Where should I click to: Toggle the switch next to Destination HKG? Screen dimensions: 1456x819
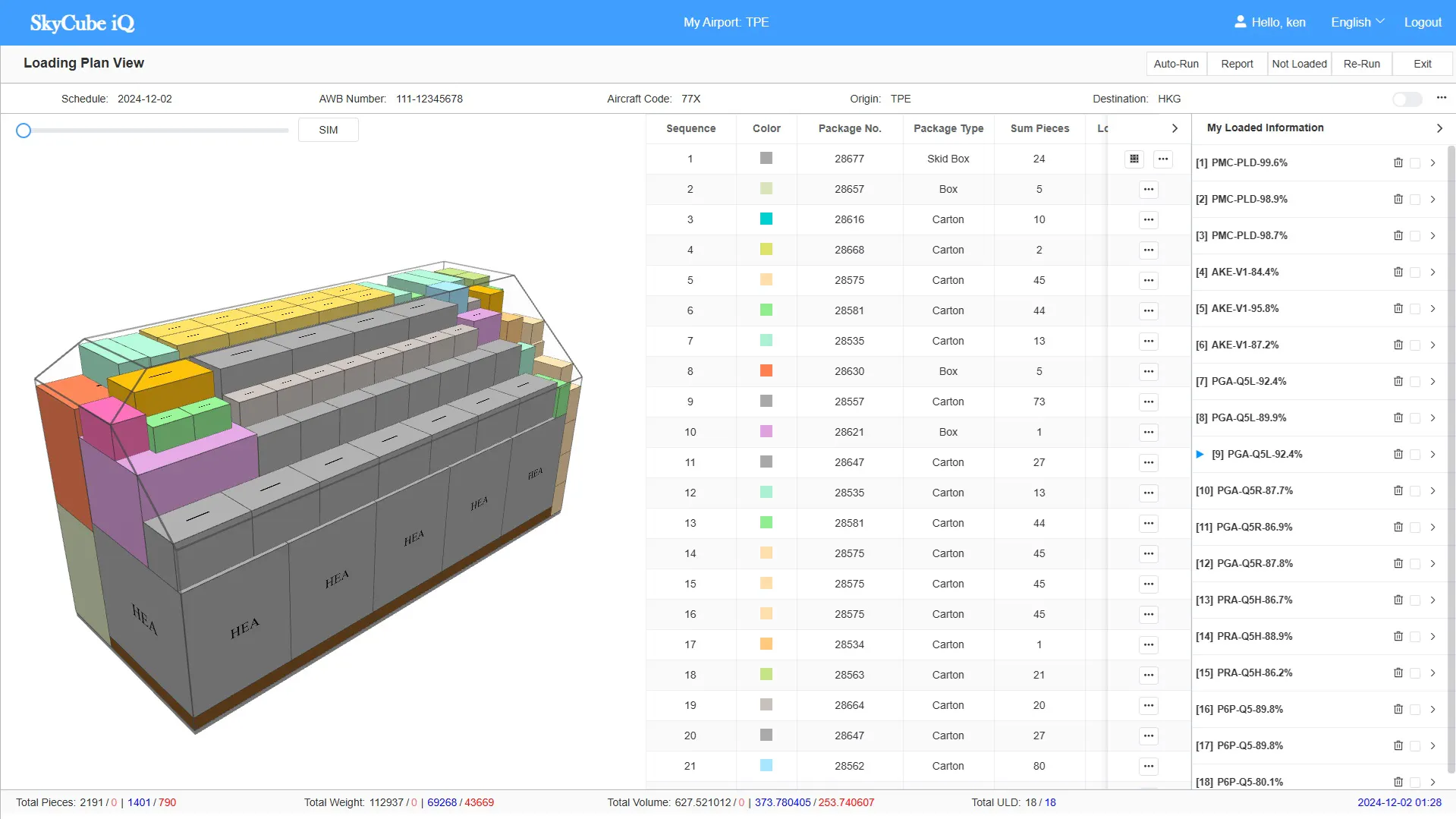click(x=1407, y=99)
